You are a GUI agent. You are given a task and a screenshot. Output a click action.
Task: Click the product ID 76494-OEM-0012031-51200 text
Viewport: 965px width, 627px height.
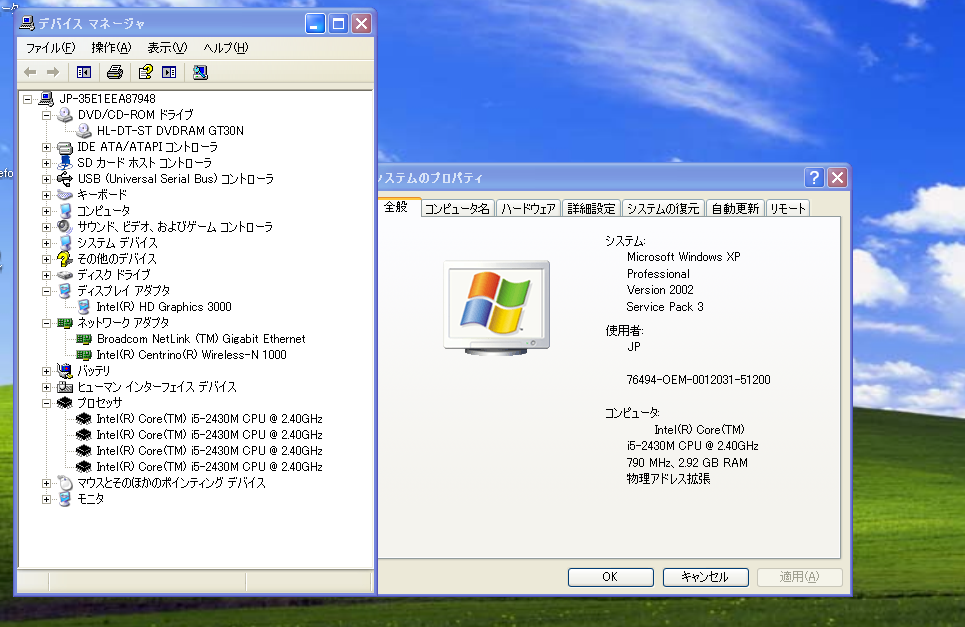click(698, 380)
